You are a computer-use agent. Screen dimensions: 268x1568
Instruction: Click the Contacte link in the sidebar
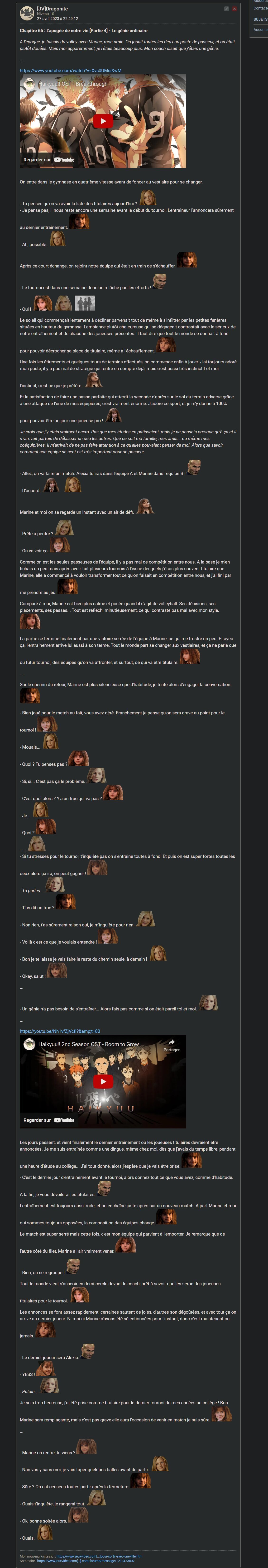click(260, 8)
